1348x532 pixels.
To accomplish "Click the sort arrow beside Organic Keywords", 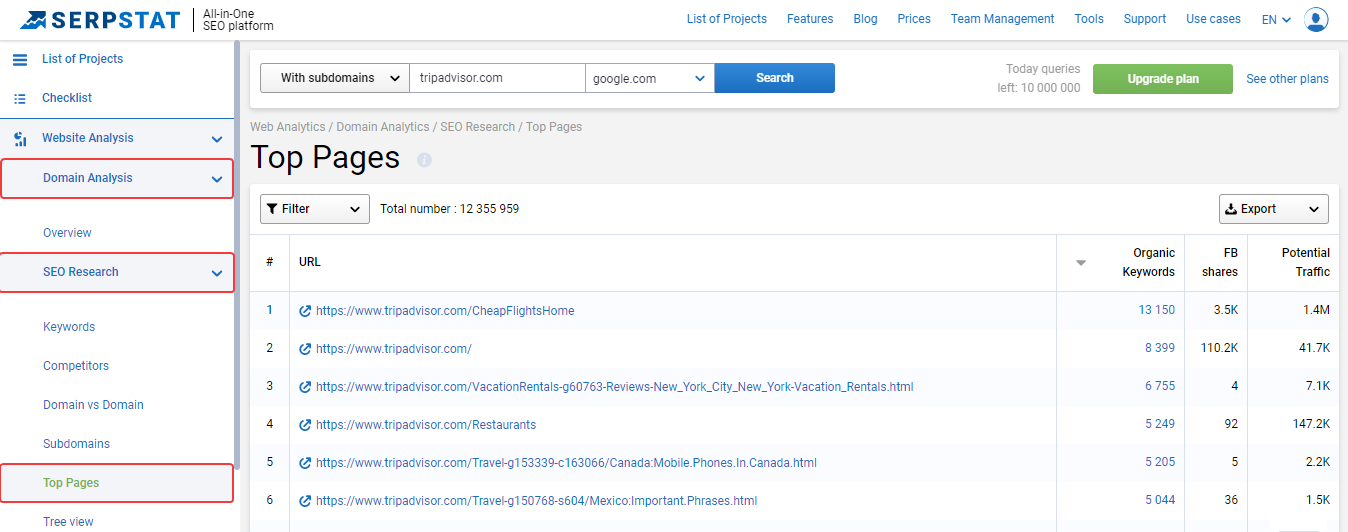I will click(1081, 263).
